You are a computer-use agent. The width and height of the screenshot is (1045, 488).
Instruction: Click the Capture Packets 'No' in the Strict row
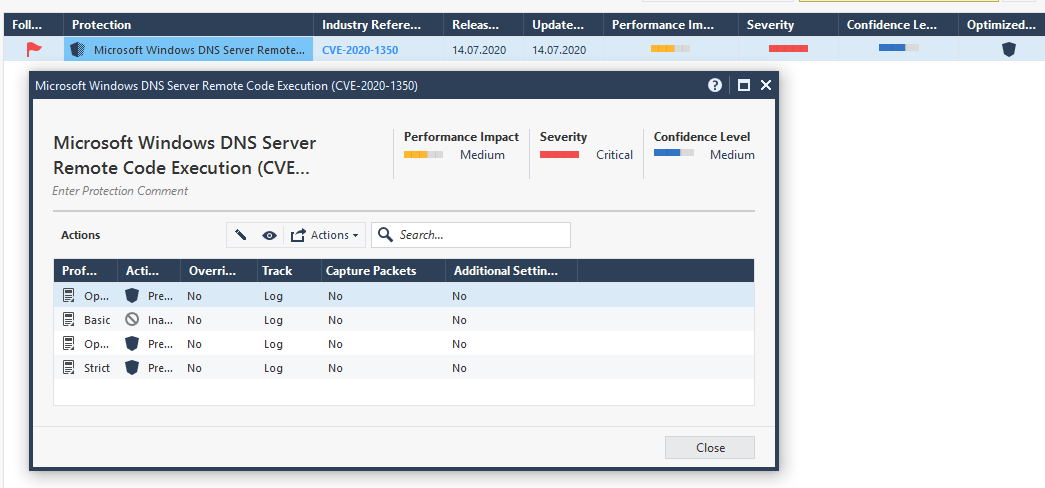point(335,368)
